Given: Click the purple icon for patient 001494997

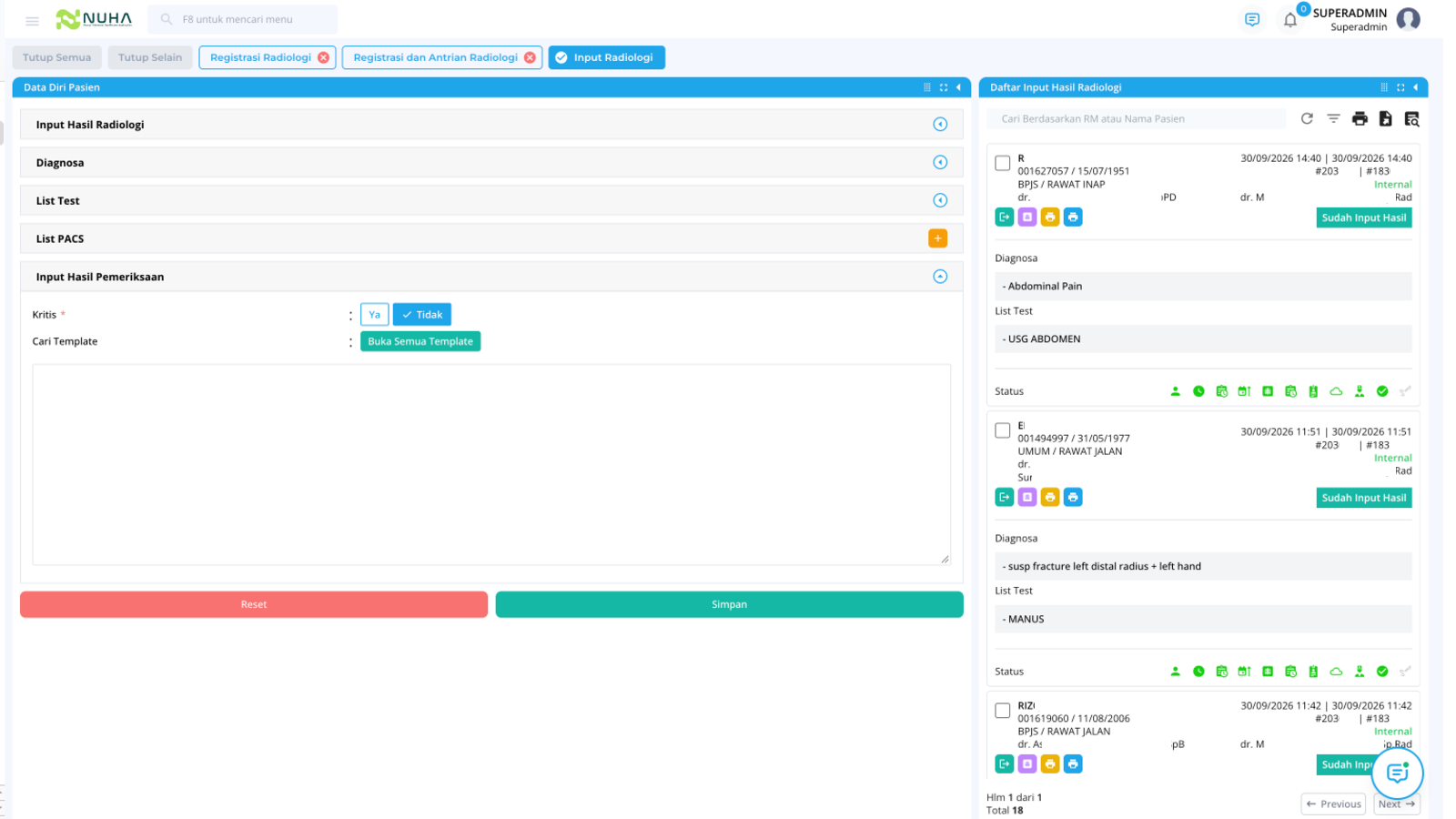Looking at the screenshot, I should pyautogui.click(x=1027, y=497).
